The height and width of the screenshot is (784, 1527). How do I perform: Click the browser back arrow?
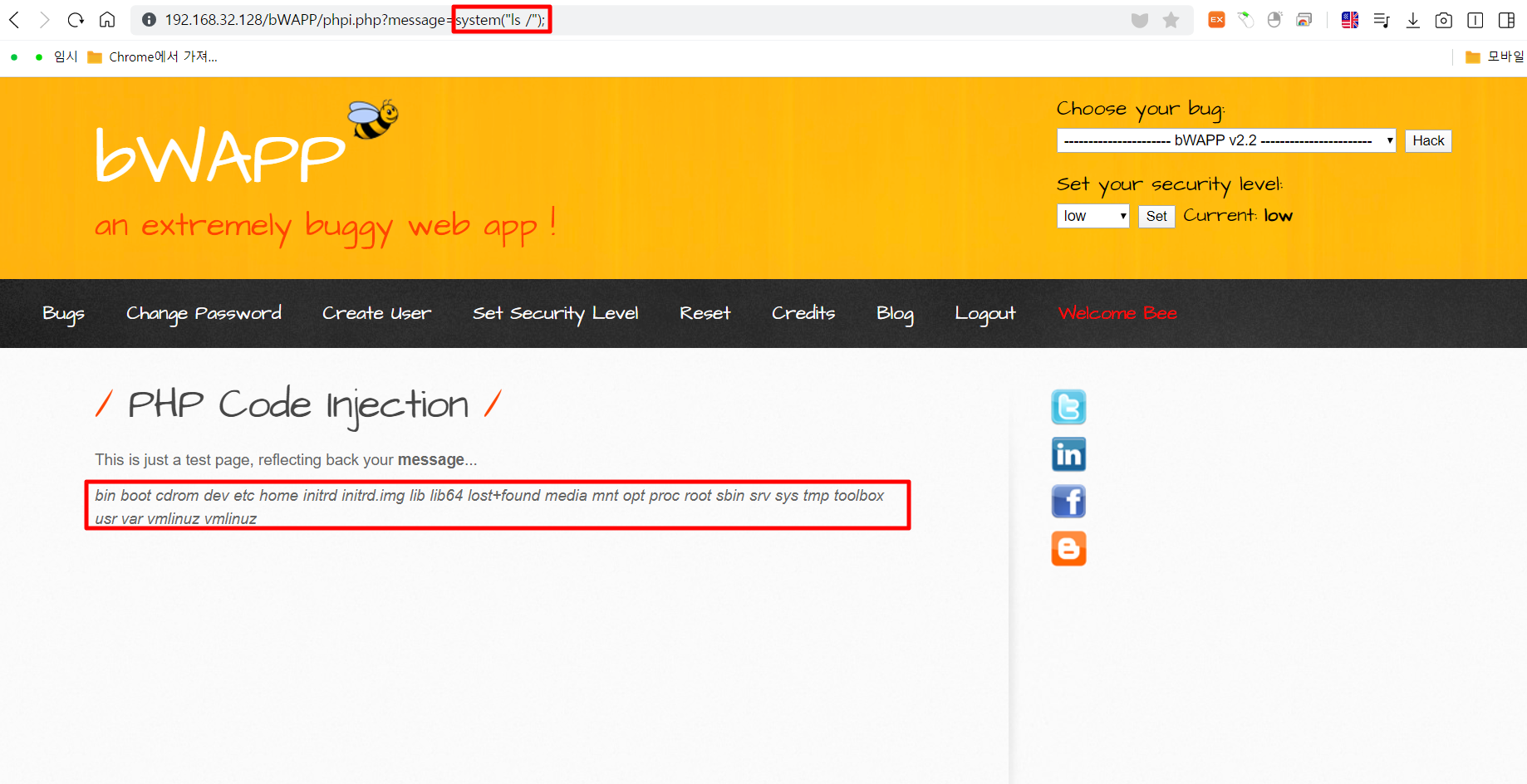click(14, 20)
